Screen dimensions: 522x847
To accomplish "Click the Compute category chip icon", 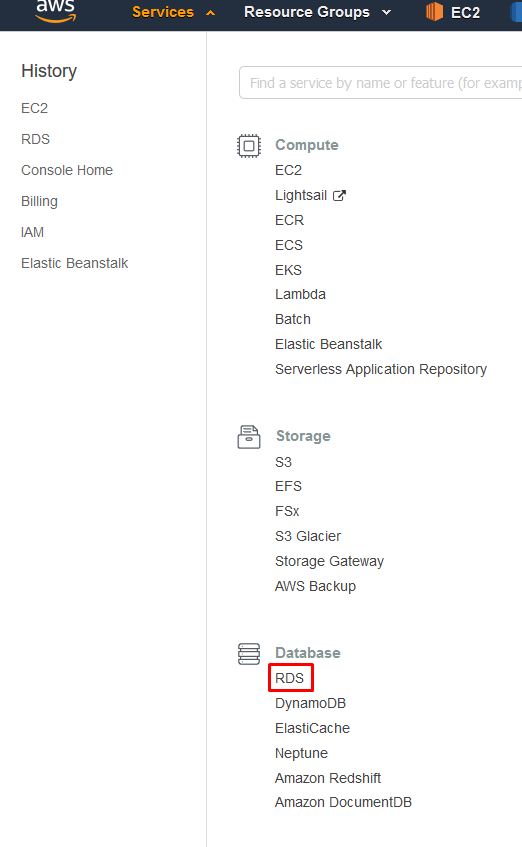I will [x=249, y=146].
